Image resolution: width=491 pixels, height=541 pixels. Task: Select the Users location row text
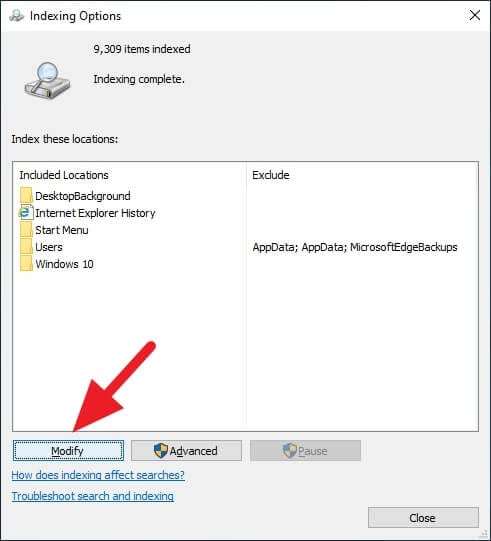49,247
